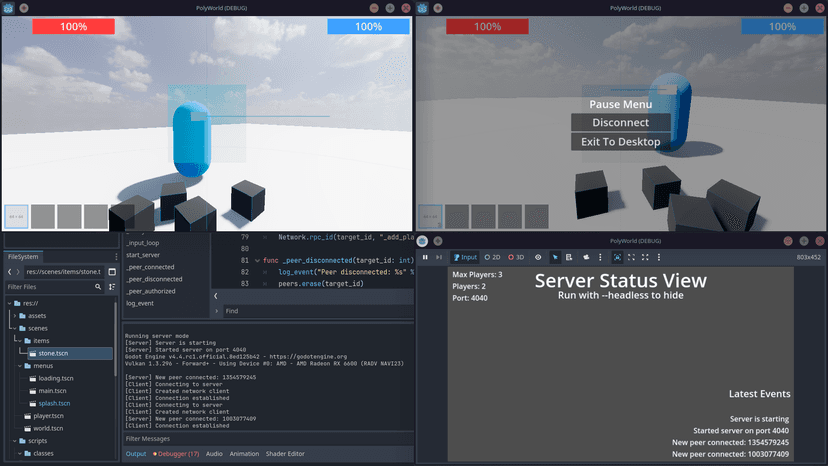Click the camera override icon in game toolbar

point(587,257)
